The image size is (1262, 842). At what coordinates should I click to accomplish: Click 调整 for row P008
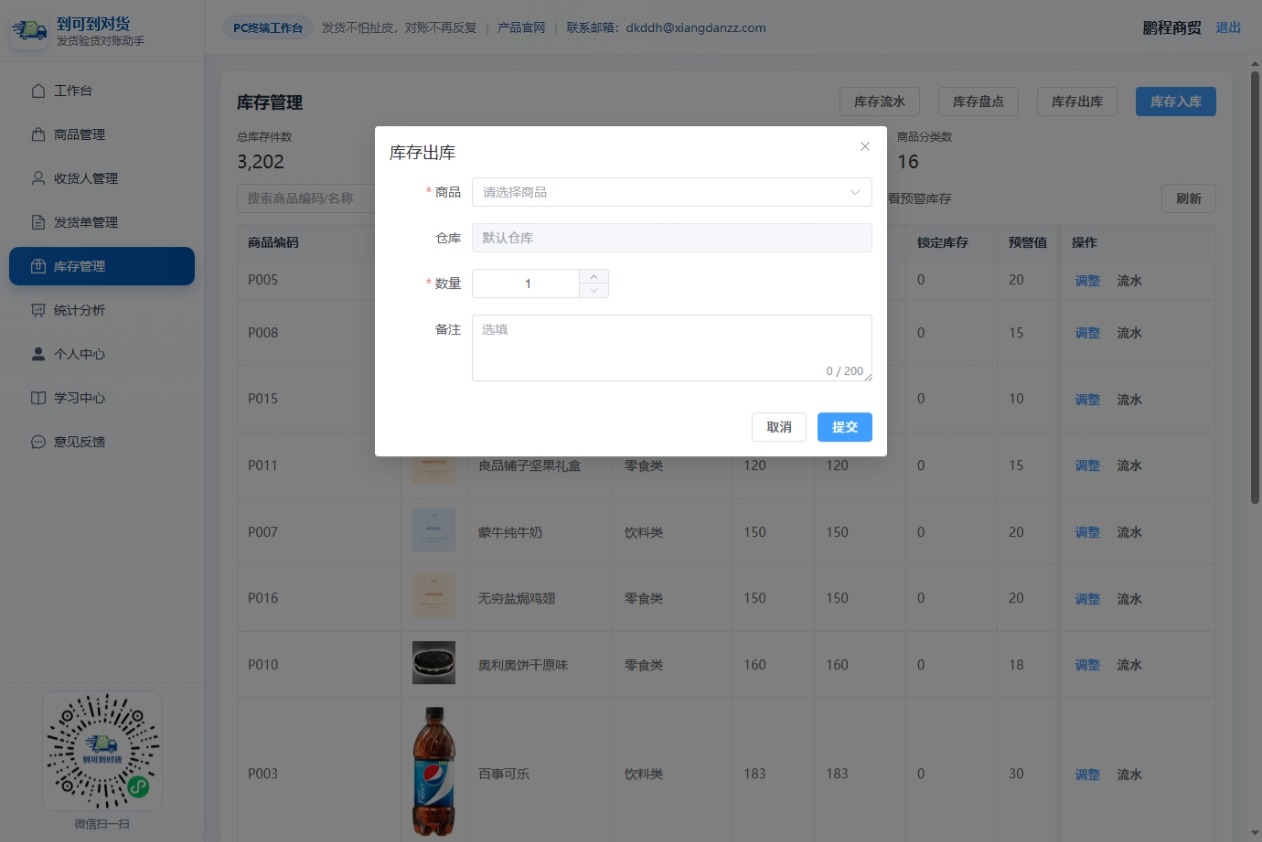[x=1087, y=333]
